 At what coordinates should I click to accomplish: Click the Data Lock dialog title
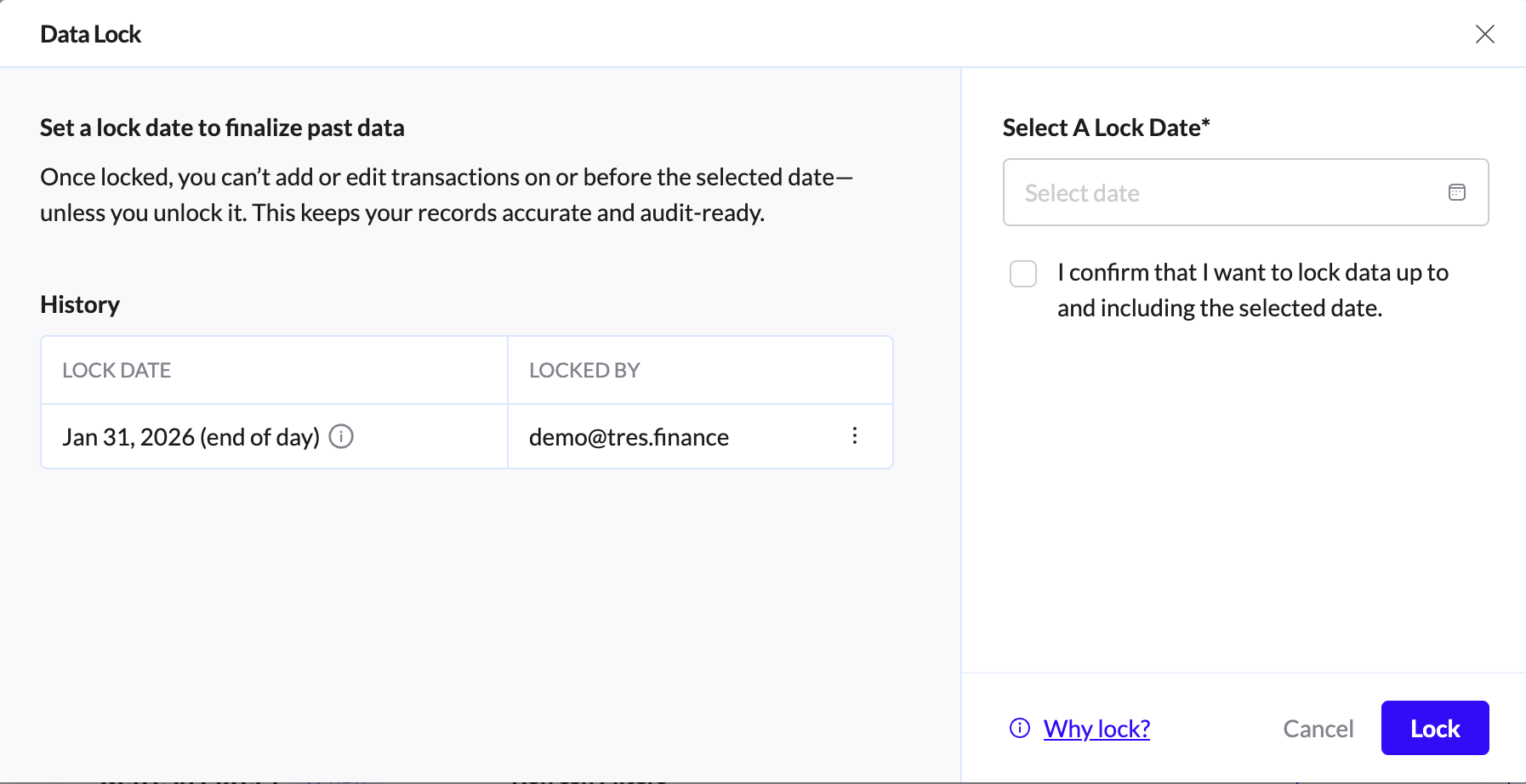(x=90, y=34)
